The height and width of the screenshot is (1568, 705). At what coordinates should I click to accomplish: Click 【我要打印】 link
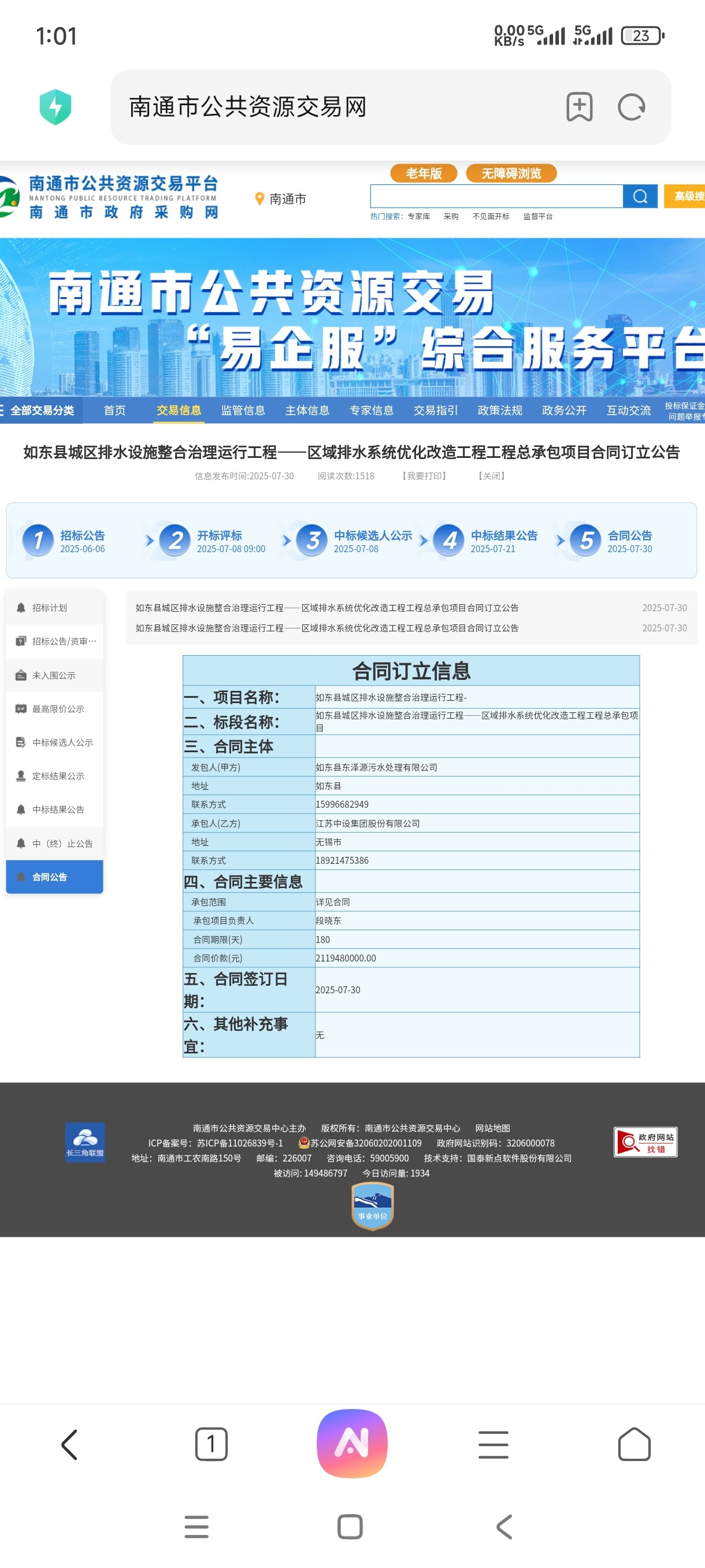point(424,476)
